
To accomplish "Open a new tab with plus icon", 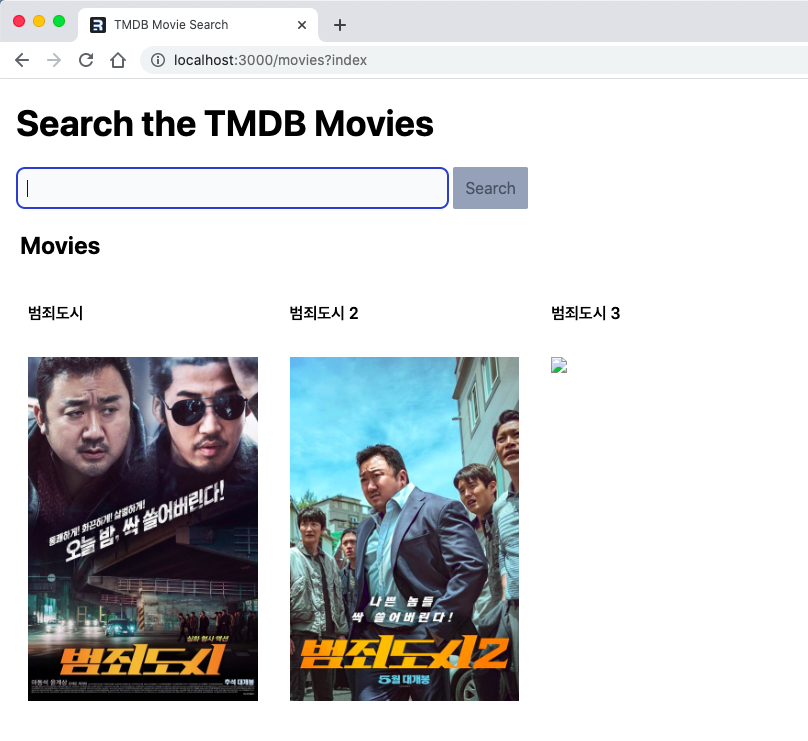I will point(340,25).
